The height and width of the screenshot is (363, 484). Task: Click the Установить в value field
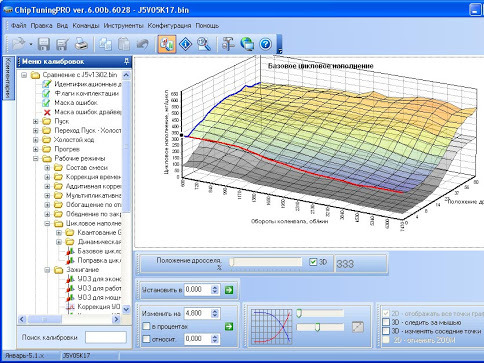pos(198,290)
